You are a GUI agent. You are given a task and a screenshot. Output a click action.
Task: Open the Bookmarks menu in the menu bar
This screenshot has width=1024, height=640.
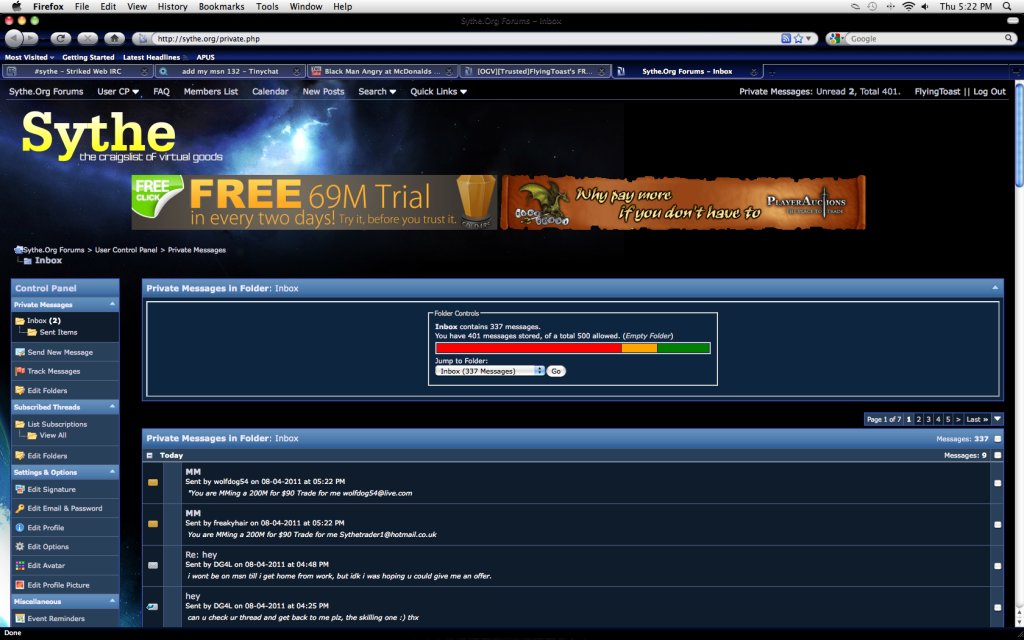pyautogui.click(x=221, y=7)
